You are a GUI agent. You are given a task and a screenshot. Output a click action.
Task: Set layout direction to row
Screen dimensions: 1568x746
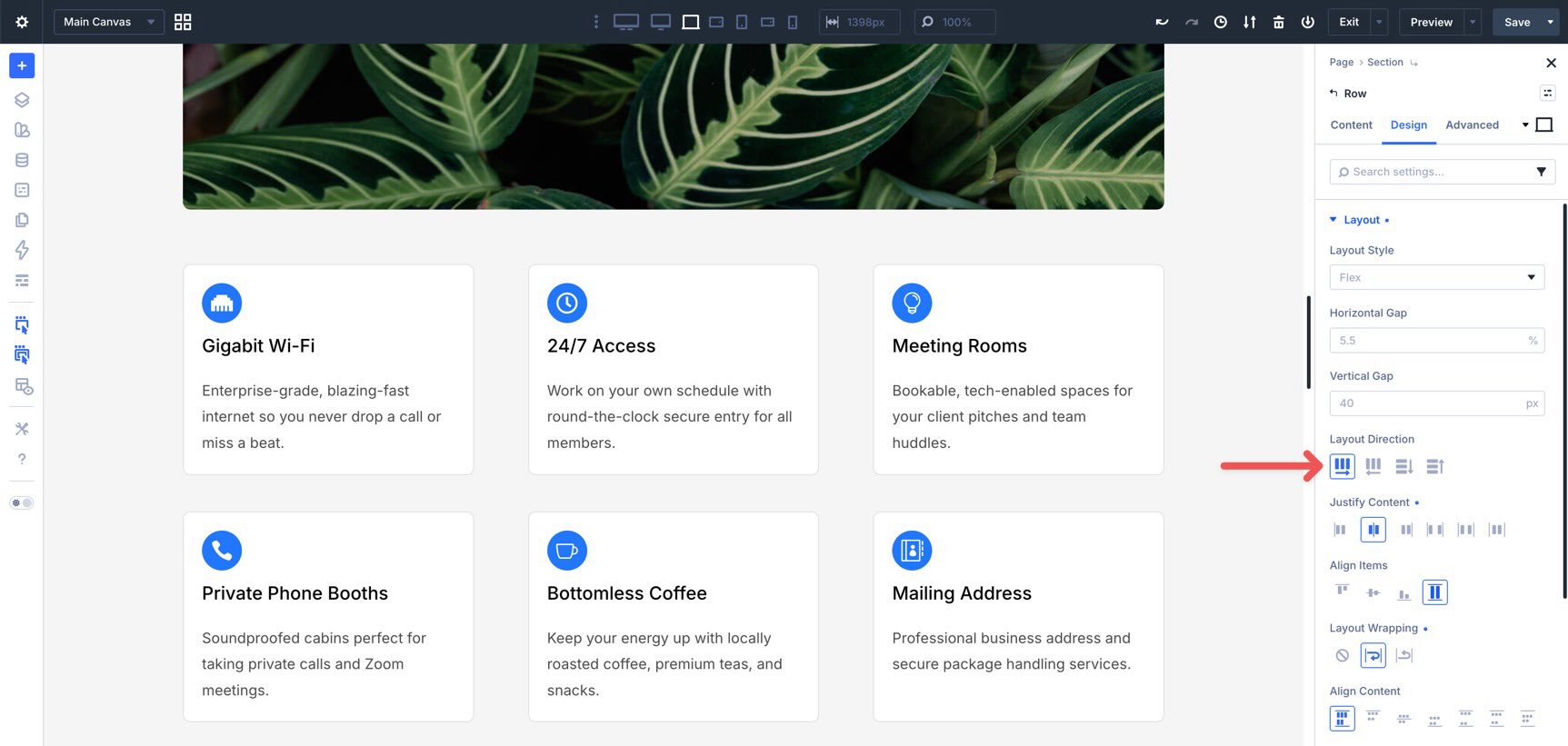tap(1343, 466)
